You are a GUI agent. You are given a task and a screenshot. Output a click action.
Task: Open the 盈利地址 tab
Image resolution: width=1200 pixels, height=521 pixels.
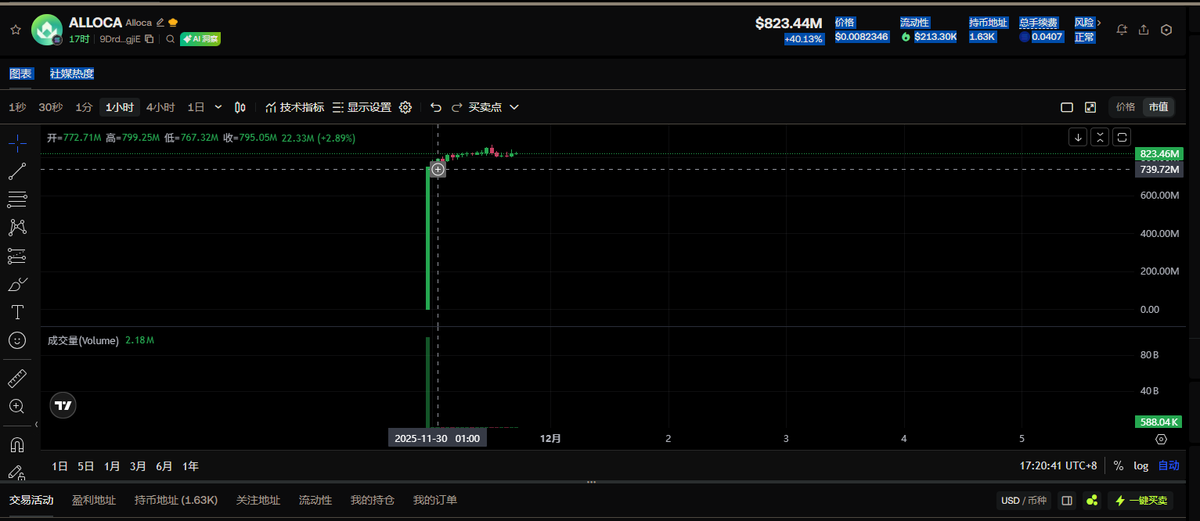[94, 500]
